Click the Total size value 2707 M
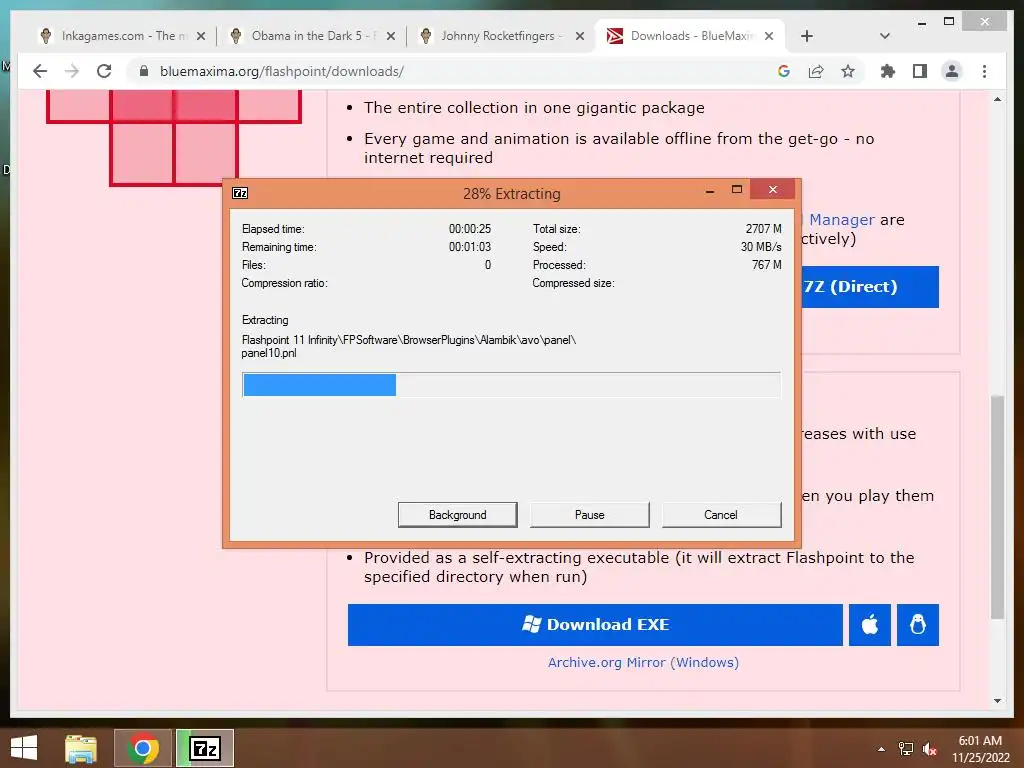The image size is (1024, 768). [763, 229]
